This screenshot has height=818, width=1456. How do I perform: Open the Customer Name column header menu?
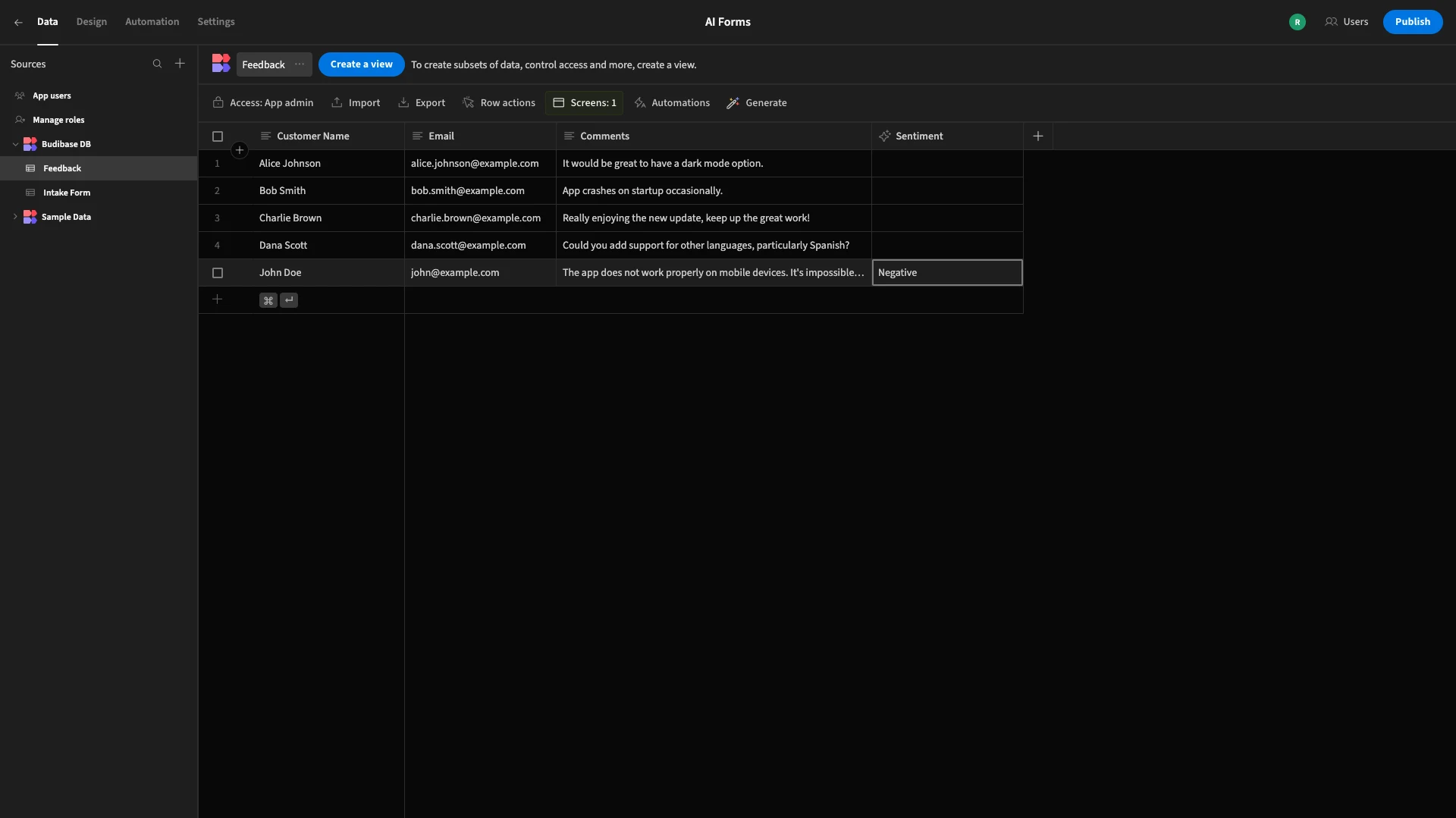tap(328, 136)
